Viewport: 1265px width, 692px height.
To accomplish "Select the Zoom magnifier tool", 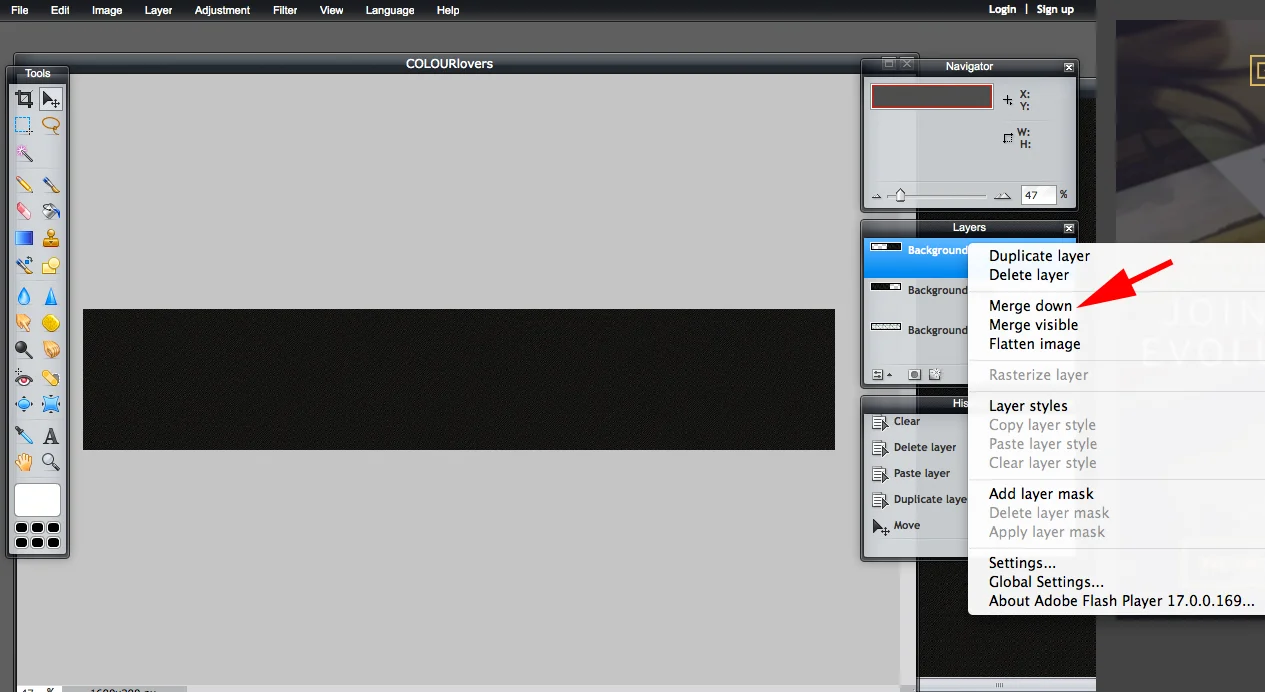I will click(x=51, y=462).
